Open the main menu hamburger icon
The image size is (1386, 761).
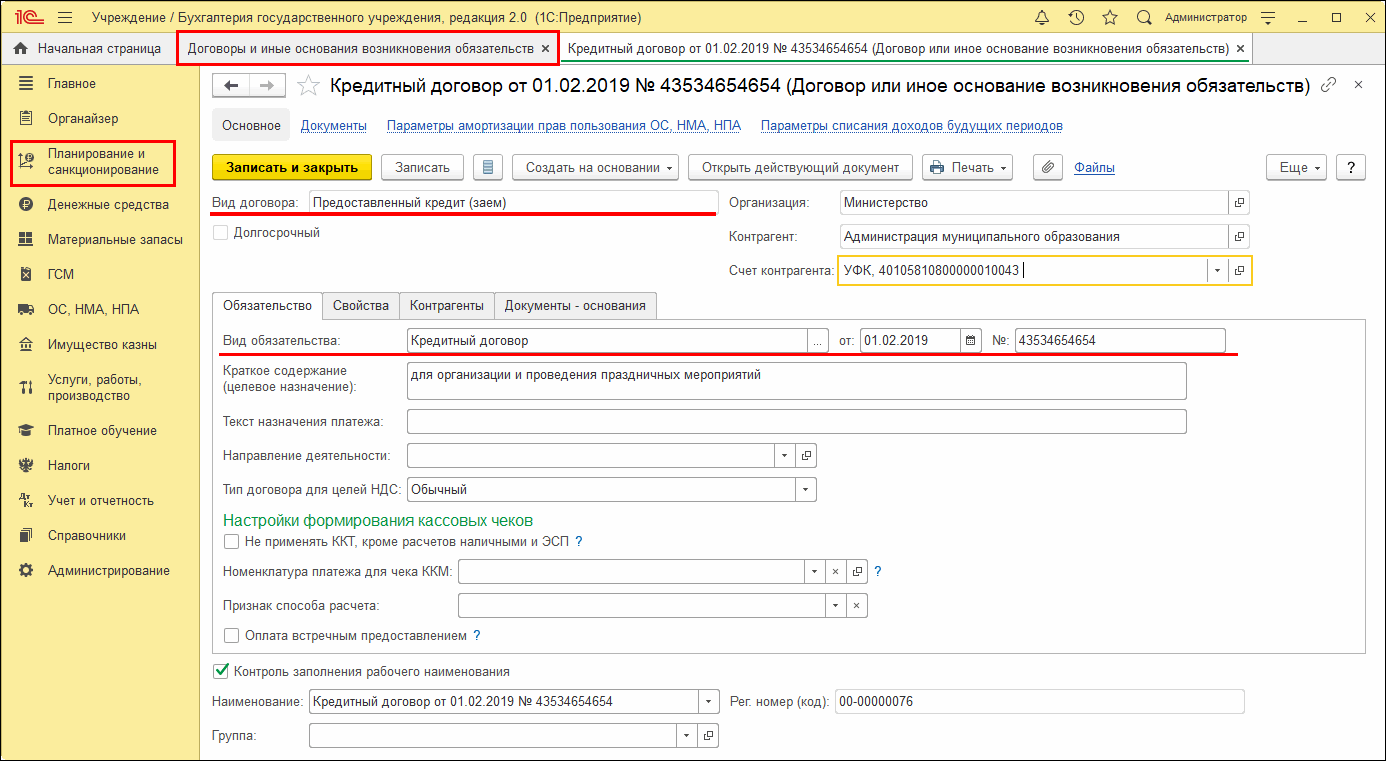click(65, 18)
